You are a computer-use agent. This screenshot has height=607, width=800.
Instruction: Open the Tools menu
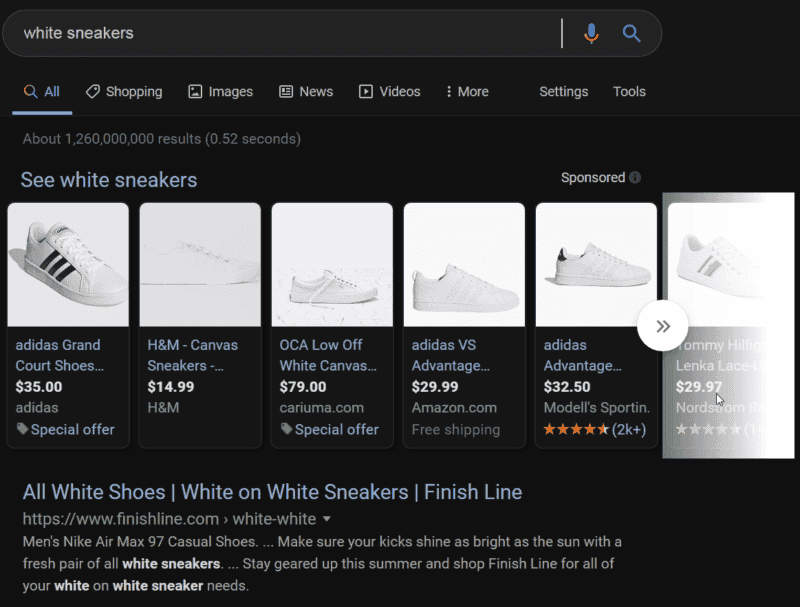(x=629, y=92)
